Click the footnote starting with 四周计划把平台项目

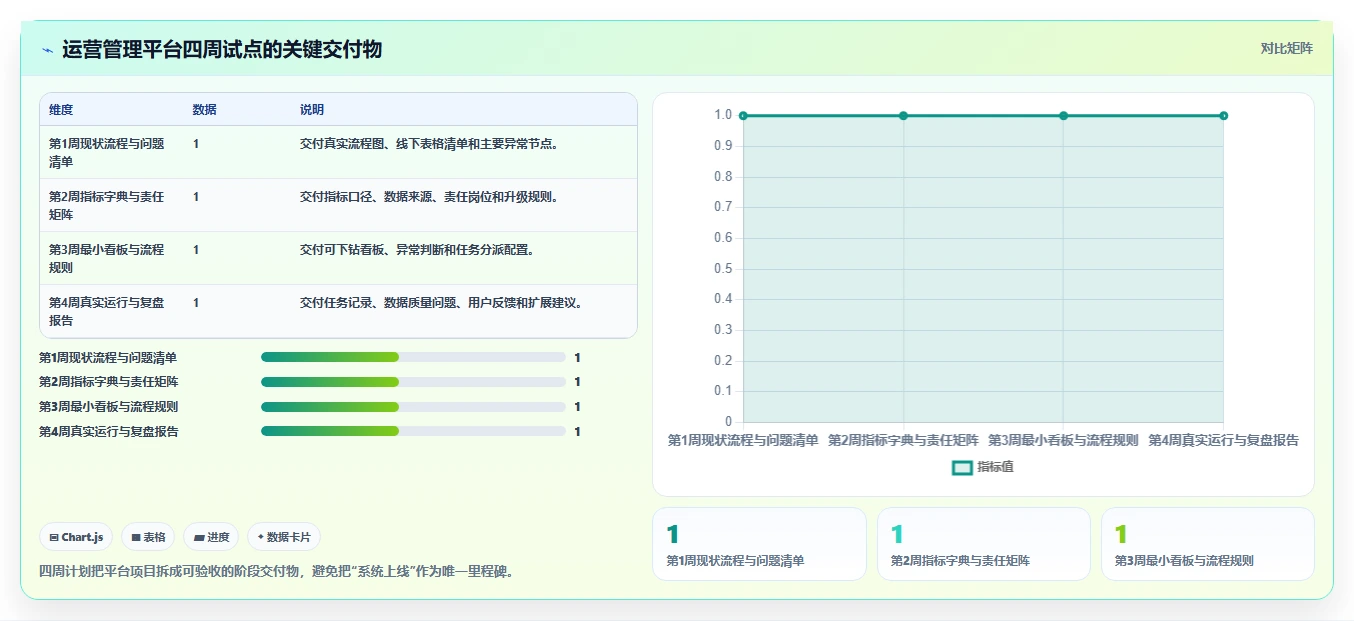pyautogui.click(x=276, y=572)
